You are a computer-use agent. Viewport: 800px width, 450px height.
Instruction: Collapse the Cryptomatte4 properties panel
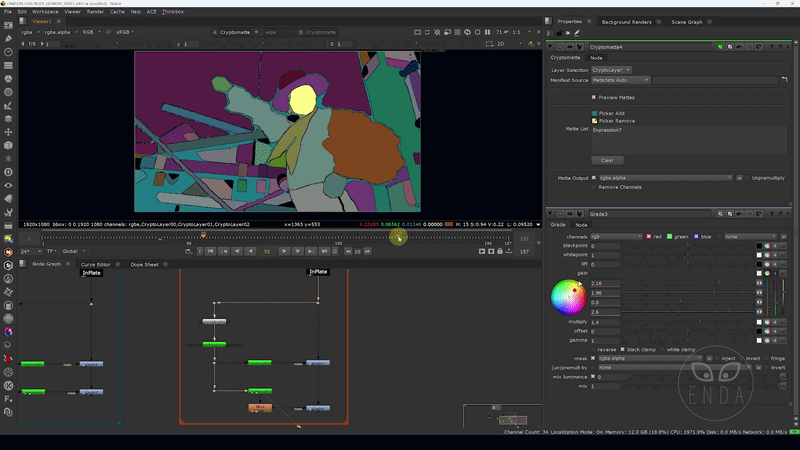(550, 47)
